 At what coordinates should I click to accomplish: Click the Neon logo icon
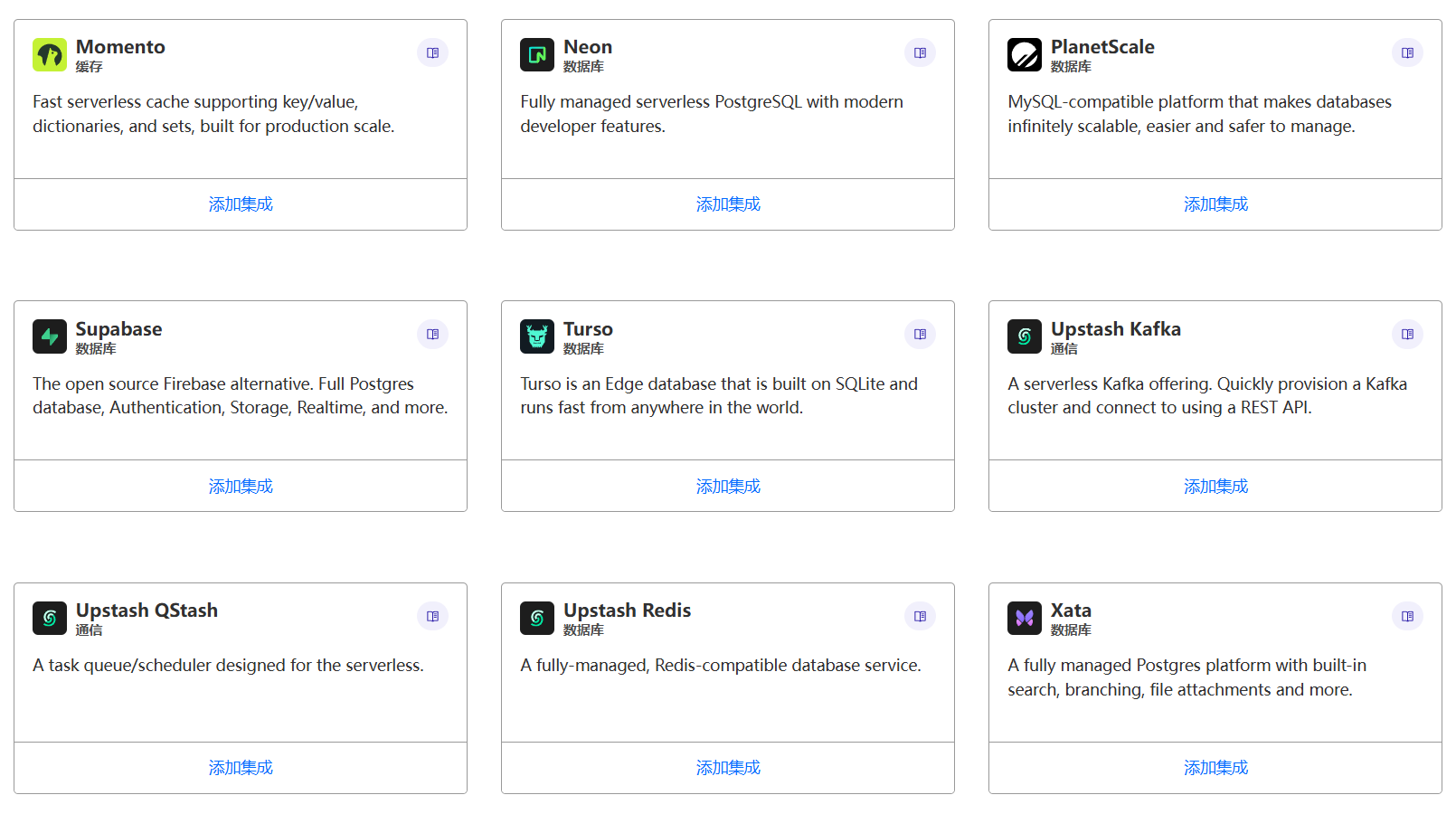(x=537, y=54)
